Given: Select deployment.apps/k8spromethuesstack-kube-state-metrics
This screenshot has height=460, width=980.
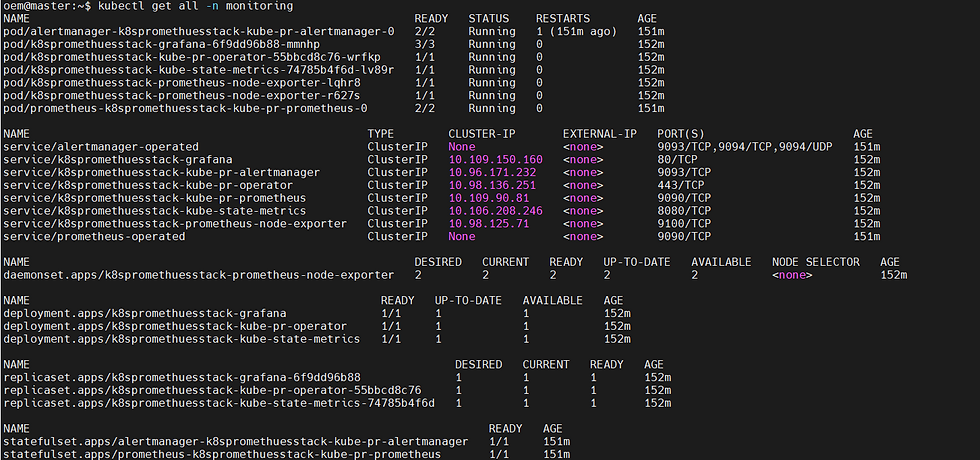Looking at the screenshot, I should (182, 339).
